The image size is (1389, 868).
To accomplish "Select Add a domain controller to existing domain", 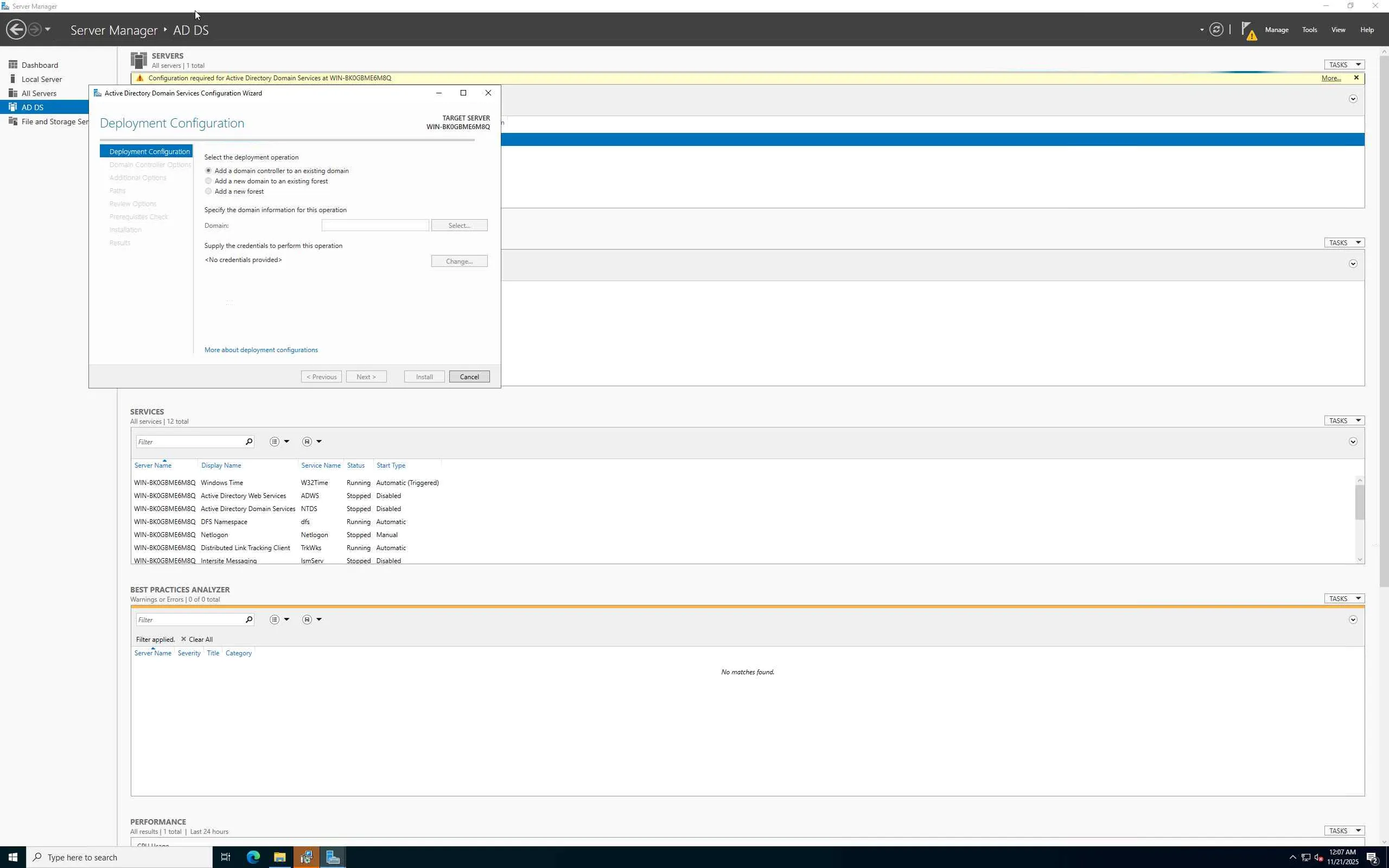I will click(x=208, y=170).
